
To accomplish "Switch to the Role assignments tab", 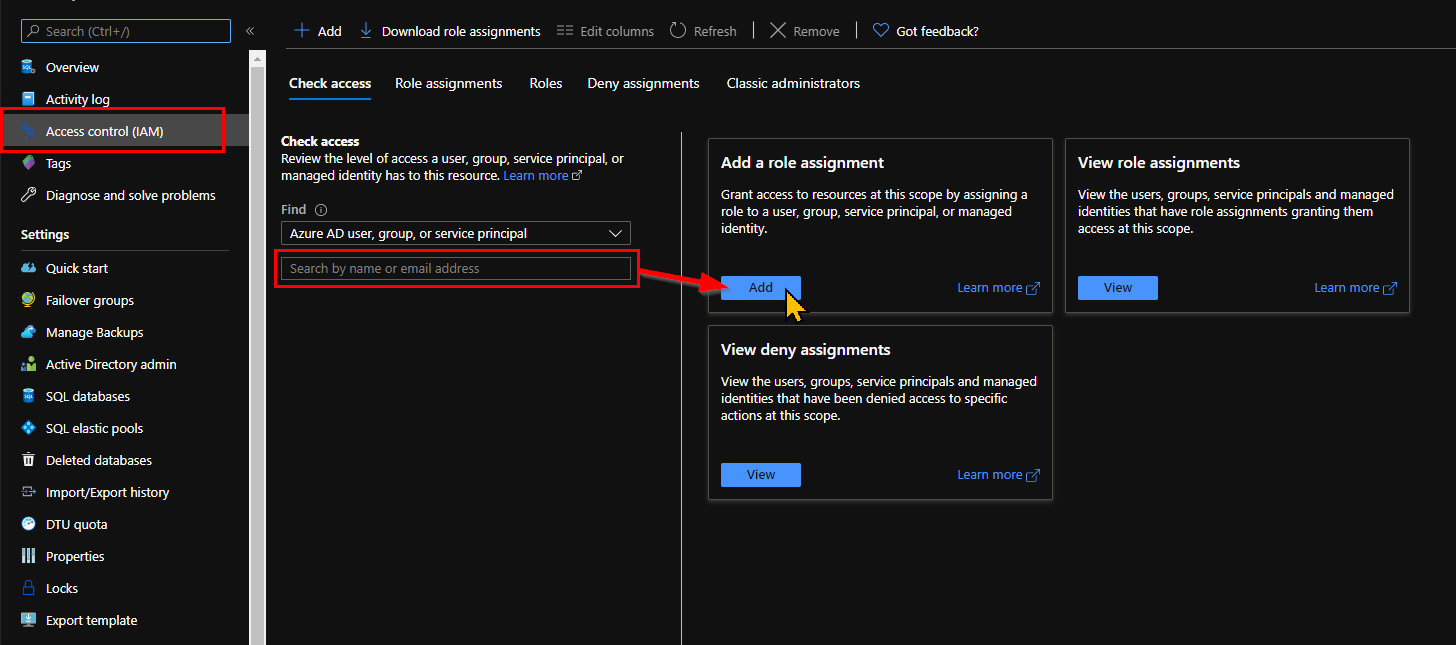I will tap(448, 83).
